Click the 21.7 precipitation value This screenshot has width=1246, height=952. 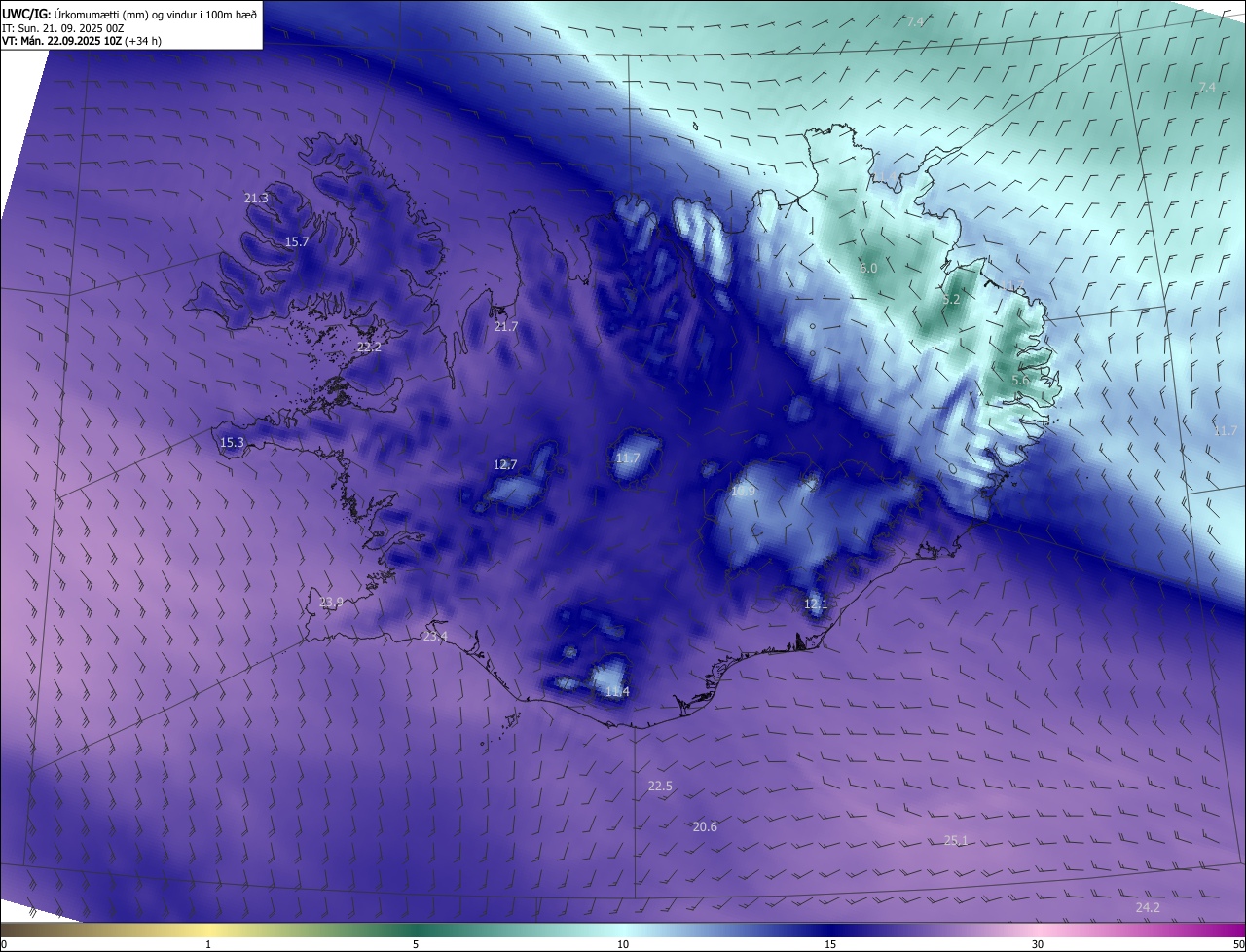pos(506,326)
